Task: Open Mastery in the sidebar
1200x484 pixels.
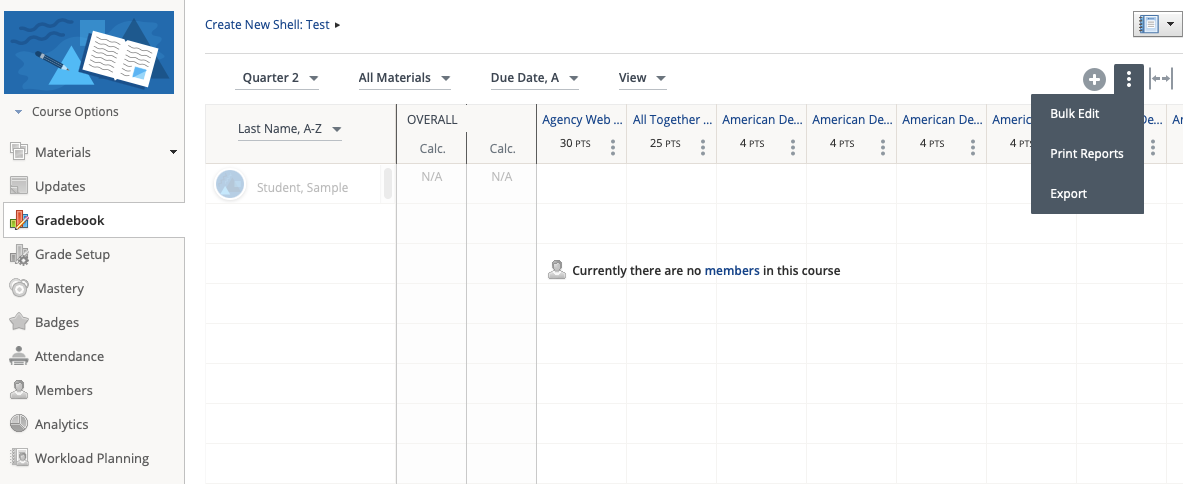Action: pyautogui.click(x=59, y=288)
